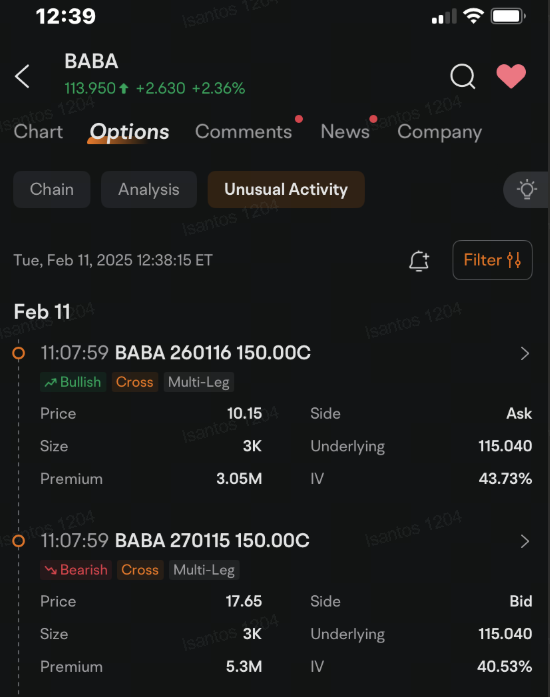Tap the BABA price 113.950 header
Screen dimensions: 550x697
click(90, 88)
